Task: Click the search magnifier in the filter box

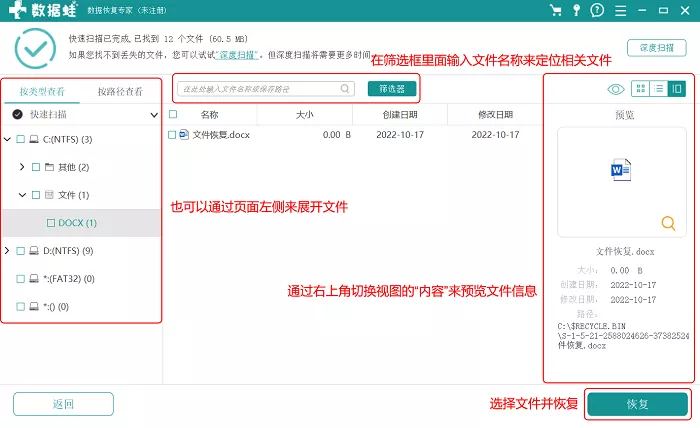Action: pyautogui.click(x=345, y=88)
